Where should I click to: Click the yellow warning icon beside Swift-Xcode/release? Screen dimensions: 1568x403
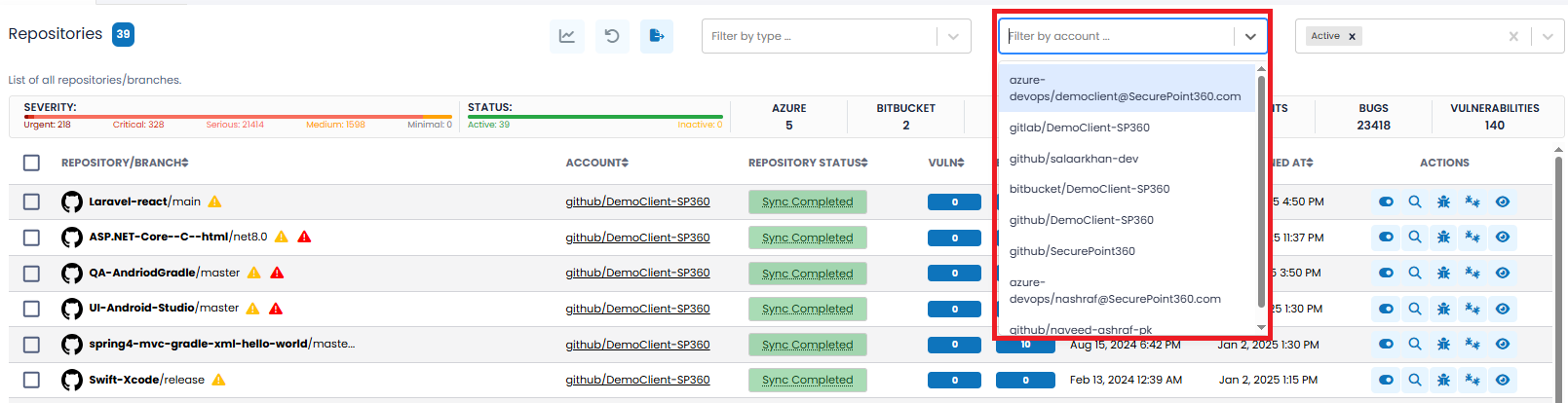tap(218, 380)
